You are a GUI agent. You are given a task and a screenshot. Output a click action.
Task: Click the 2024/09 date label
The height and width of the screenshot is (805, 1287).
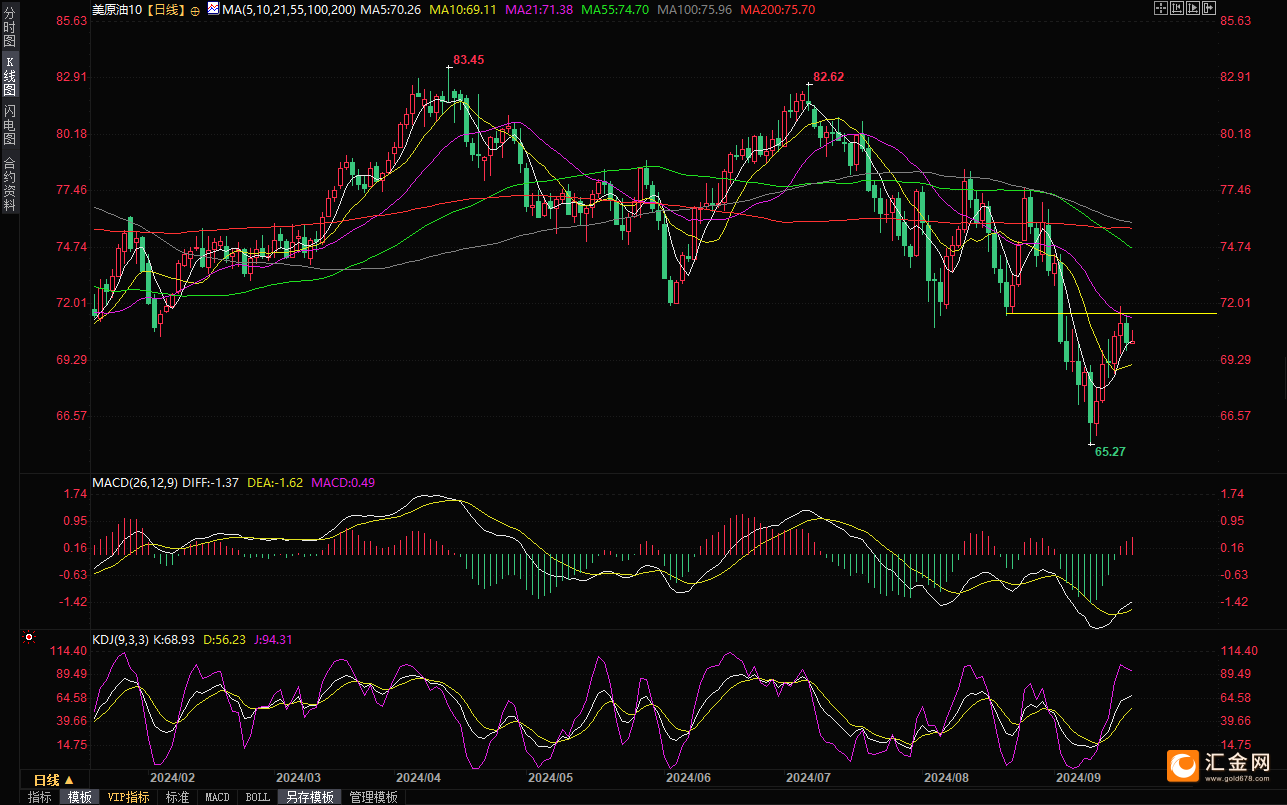(1079, 777)
